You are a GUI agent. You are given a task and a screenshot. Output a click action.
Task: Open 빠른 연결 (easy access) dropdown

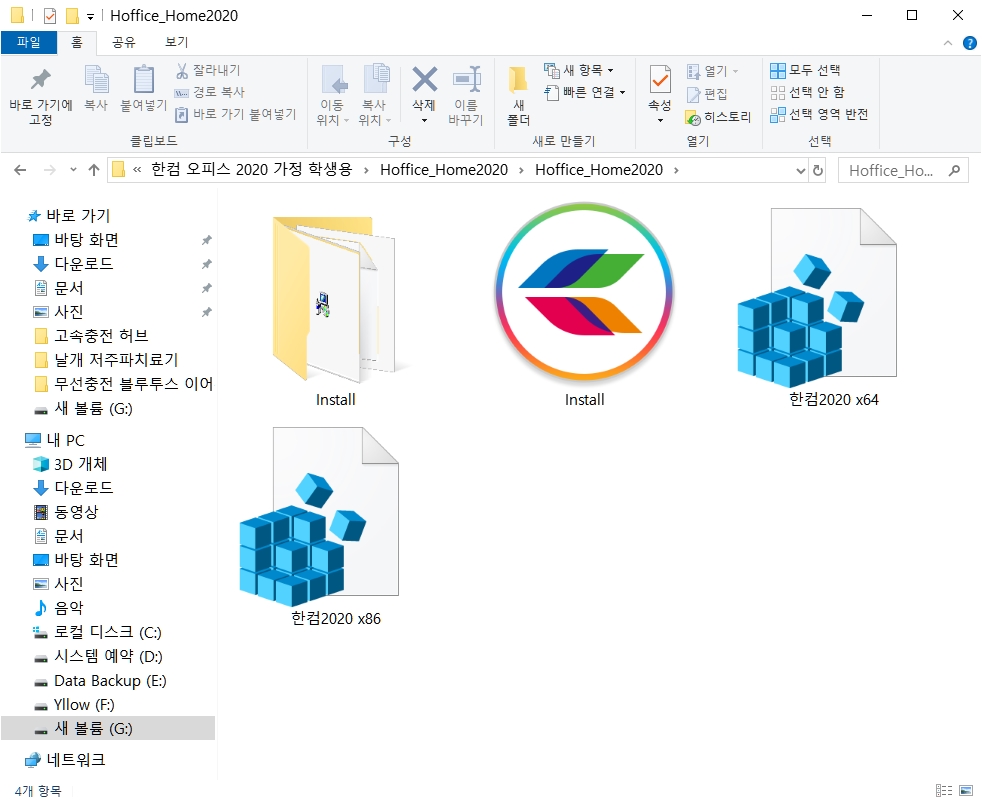pos(585,93)
